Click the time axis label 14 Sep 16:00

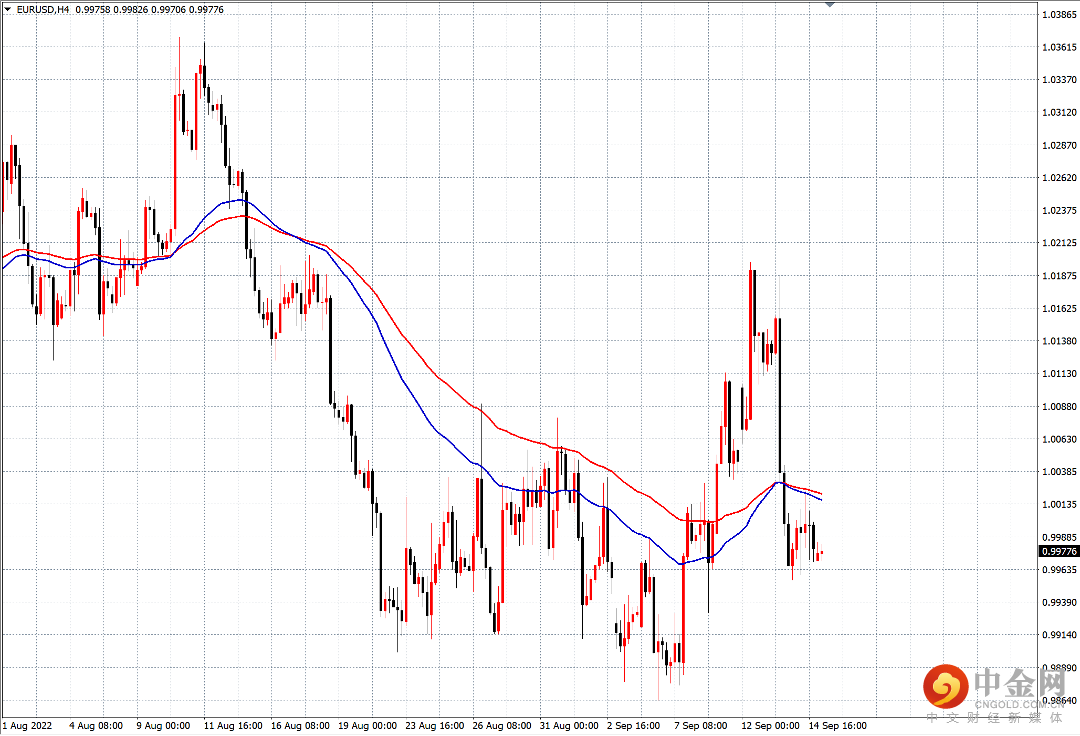(838, 726)
